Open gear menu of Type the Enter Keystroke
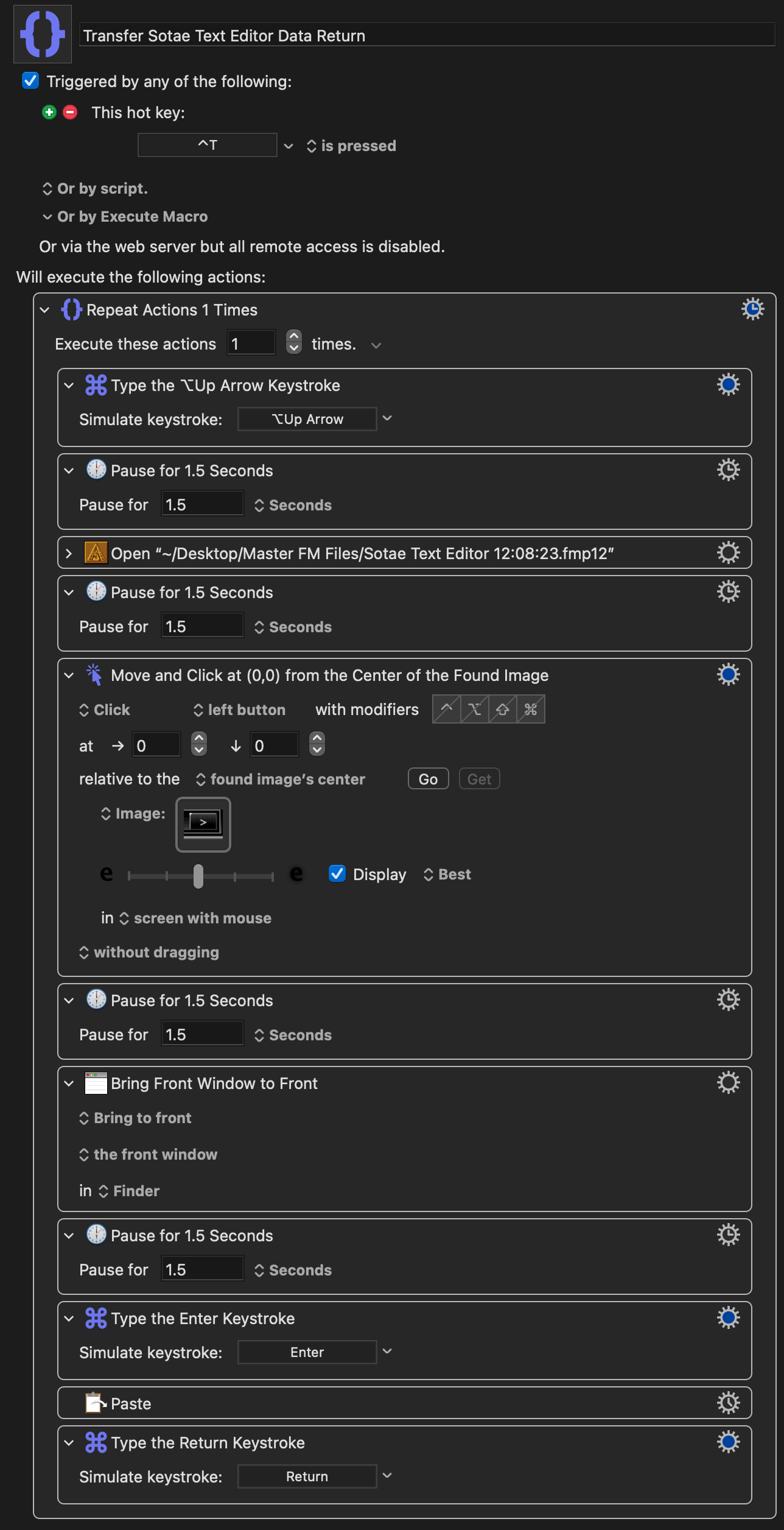The height and width of the screenshot is (1530, 784). [728, 1317]
